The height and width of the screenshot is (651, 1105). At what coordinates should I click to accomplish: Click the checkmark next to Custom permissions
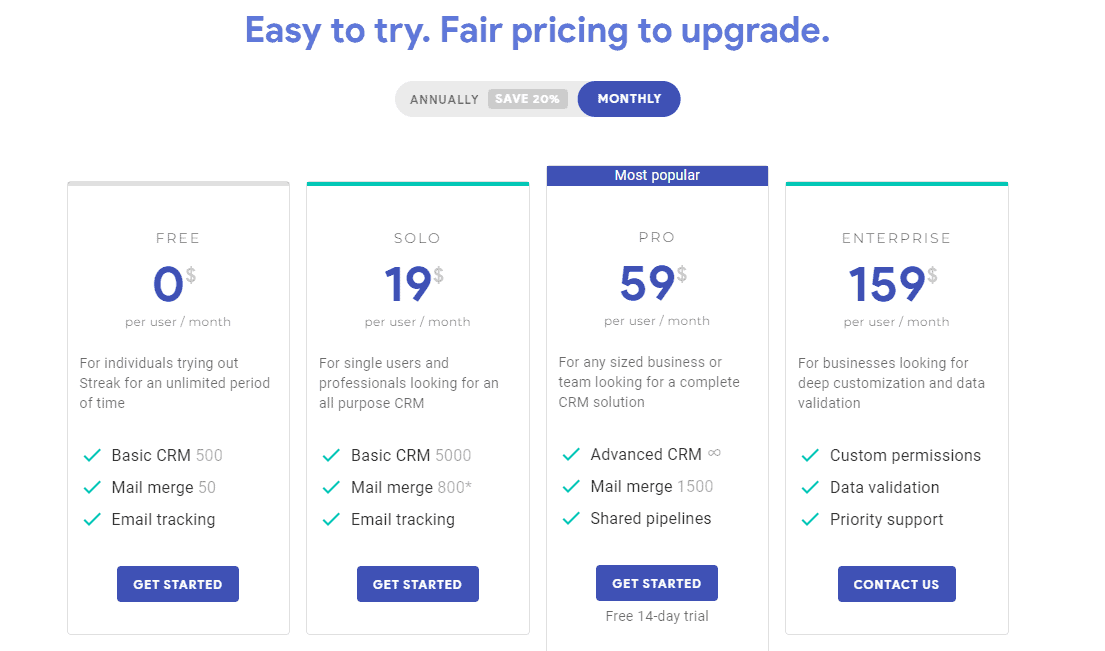[x=810, y=455]
